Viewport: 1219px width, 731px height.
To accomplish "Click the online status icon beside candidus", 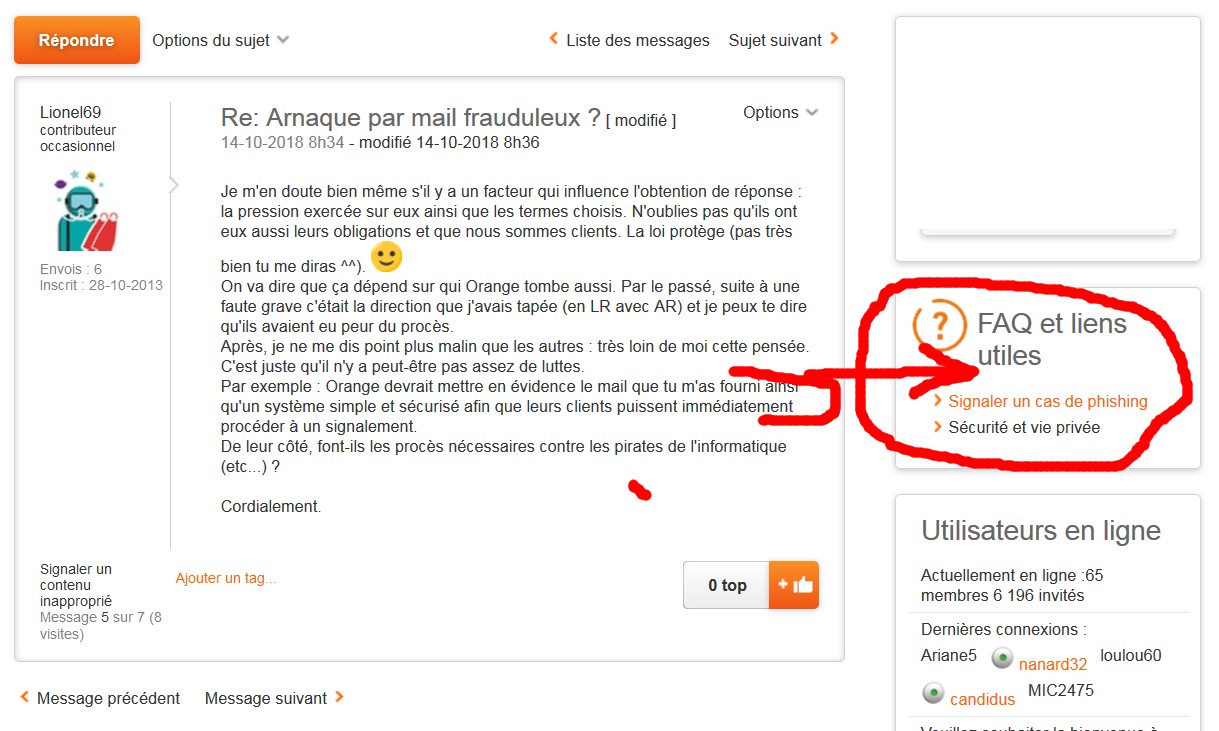I will (x=933, y=693).
